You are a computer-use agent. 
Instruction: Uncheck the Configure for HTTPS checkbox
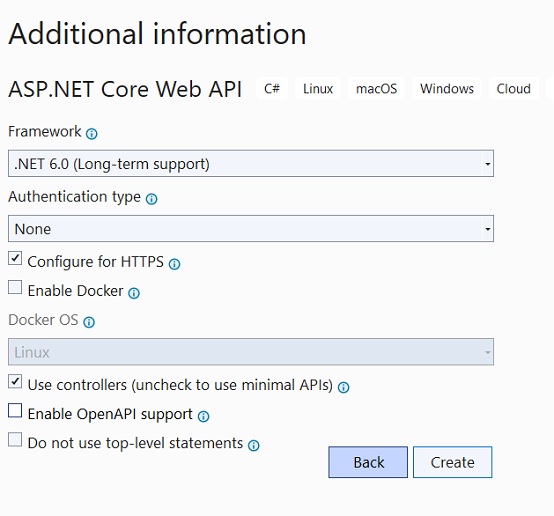coord(15,258)
